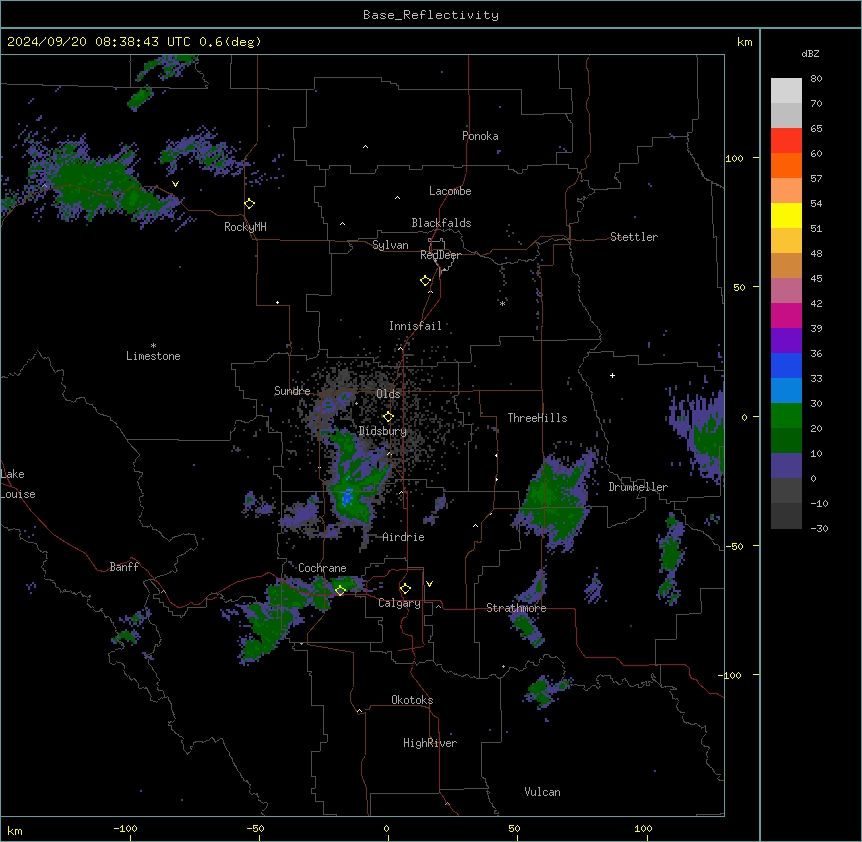Image resolution: width=862 pixels, height=842 pixels.
Task: Click the white plus marker north of Drumheller
Action: [612, 375]
